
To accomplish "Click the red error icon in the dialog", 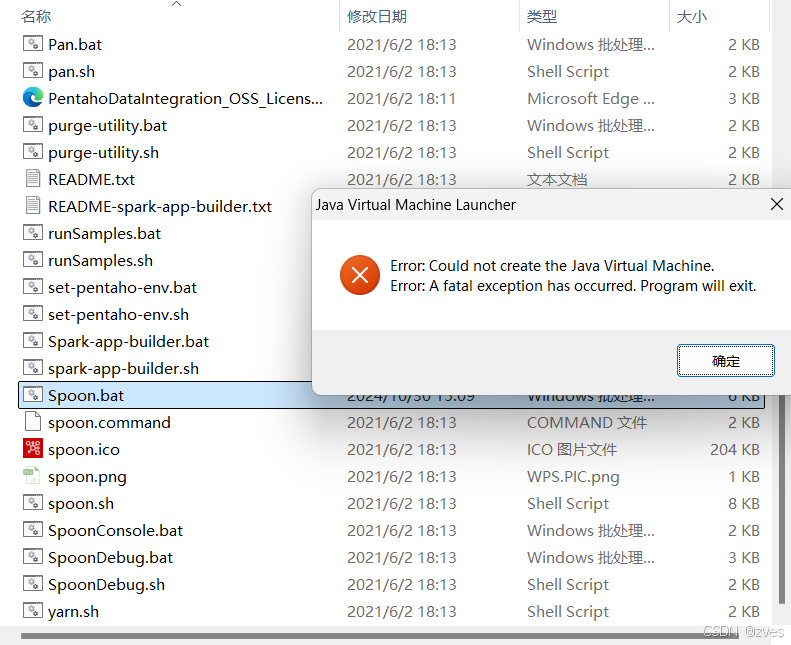I will click(360, 275).
